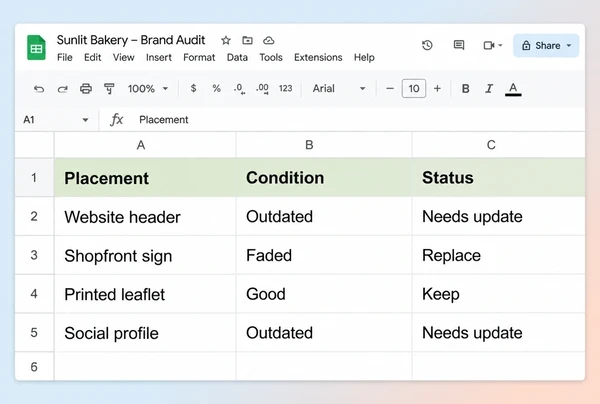The height and width of the screenshot is (404, 600).
Task: Select the Keep cell
Action: click(x=499, y=294)
